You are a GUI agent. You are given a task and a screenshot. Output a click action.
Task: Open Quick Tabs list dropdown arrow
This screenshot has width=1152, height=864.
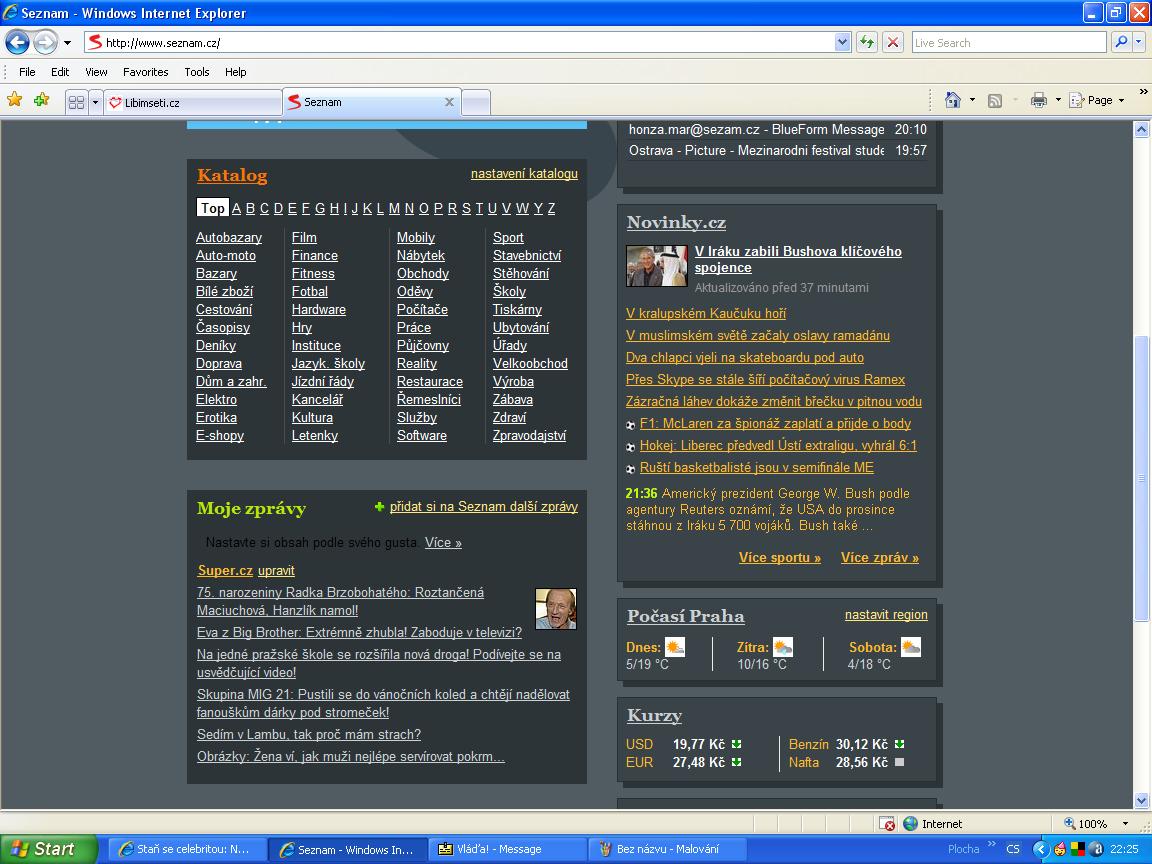click(95, 102)
